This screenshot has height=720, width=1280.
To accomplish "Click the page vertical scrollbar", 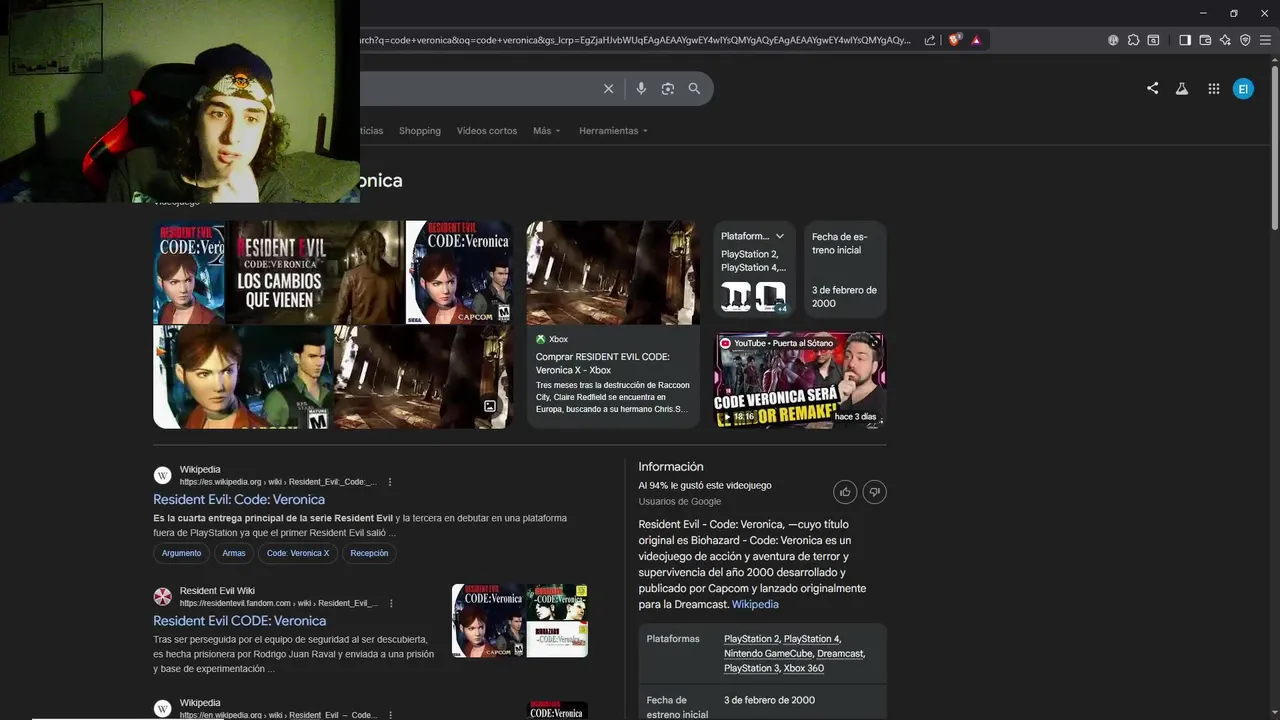I will pos(1274,150).
